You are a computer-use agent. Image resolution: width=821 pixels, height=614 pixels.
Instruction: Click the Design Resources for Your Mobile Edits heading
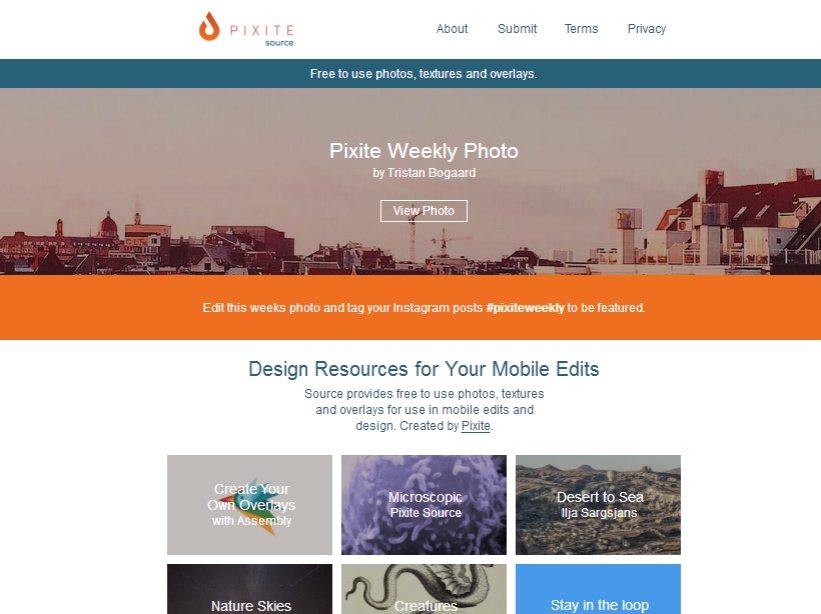pyautogui.click(x=424, y=369)
